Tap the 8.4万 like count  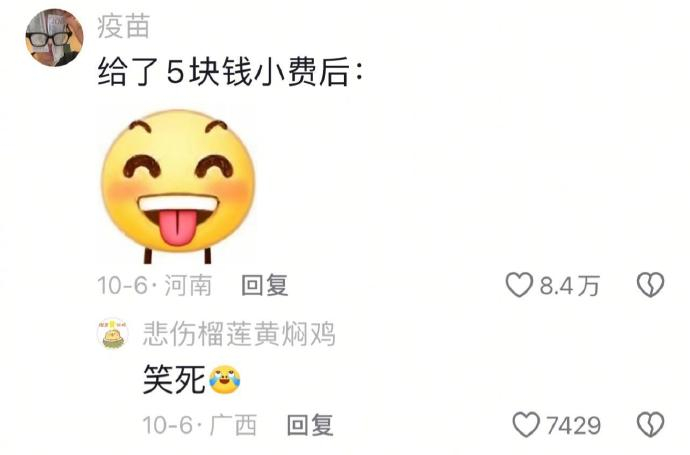coord(569,286)
